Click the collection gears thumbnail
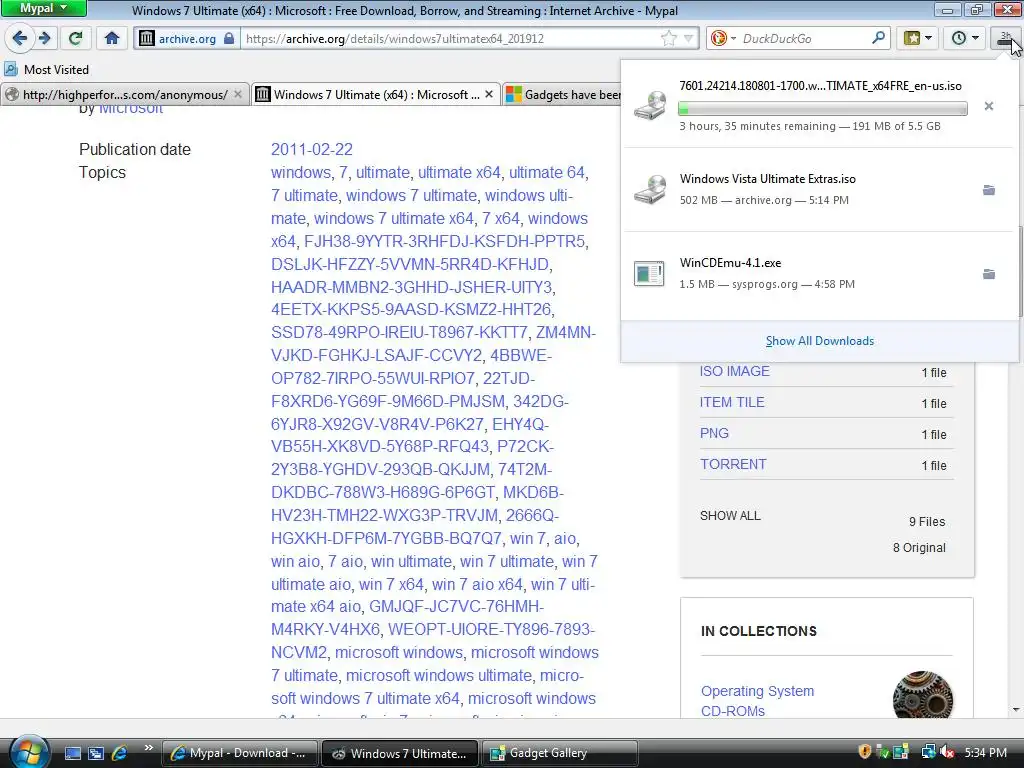Image resolution: width=1024 pixels, height=768 pixels. coord(923,695)
